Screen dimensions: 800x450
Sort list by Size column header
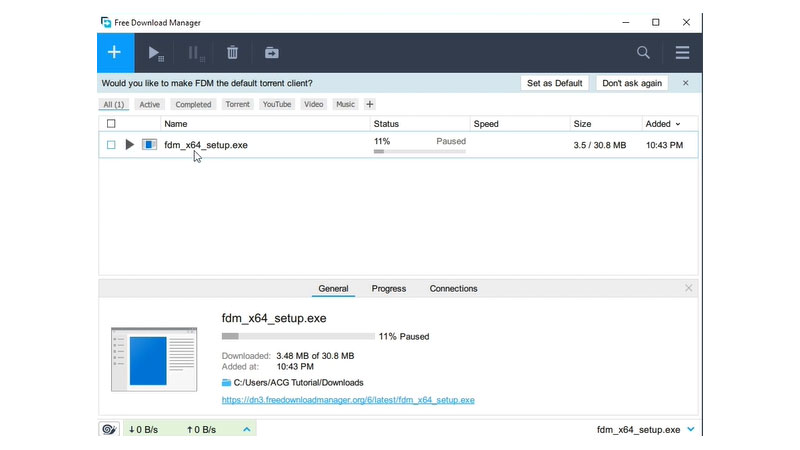582,124
